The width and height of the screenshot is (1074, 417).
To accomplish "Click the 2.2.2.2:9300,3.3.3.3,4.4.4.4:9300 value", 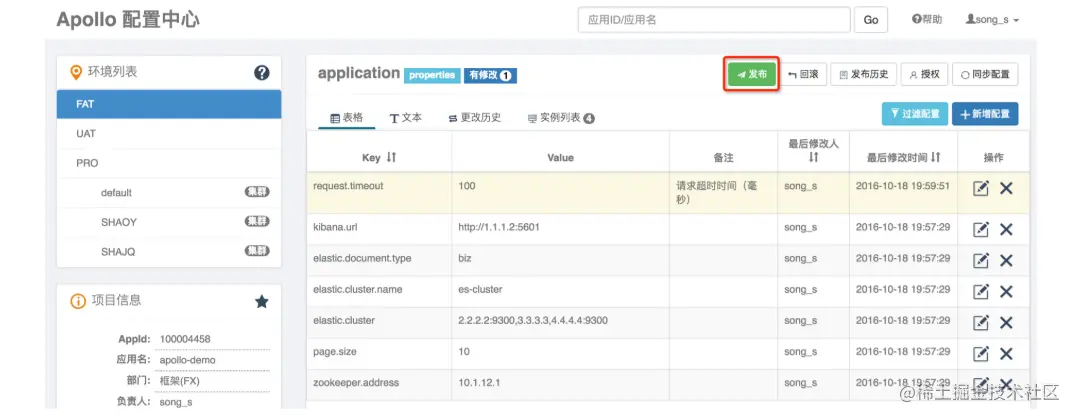I will [x=533, y=320].
